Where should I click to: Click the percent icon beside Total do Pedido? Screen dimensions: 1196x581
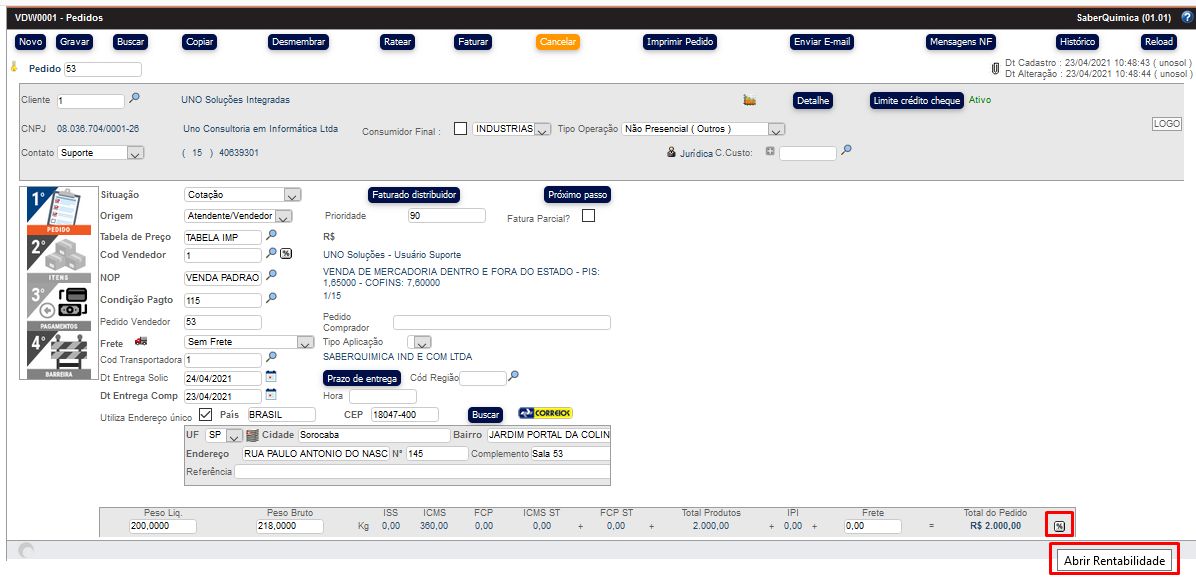(1060, 526)
